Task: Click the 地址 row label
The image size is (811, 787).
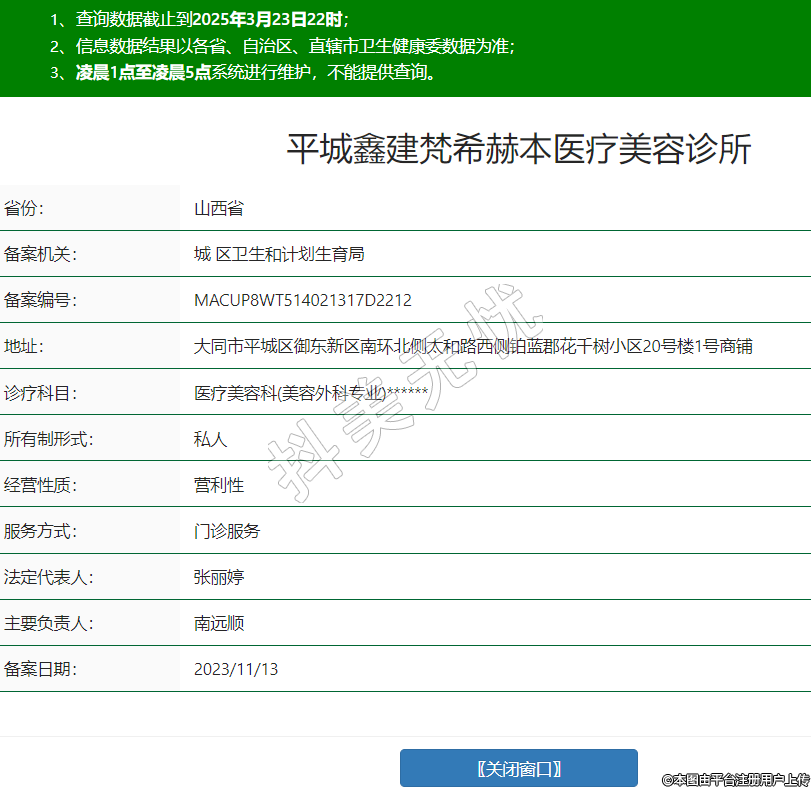Action: pyautogui.click(x=25, y=346)
